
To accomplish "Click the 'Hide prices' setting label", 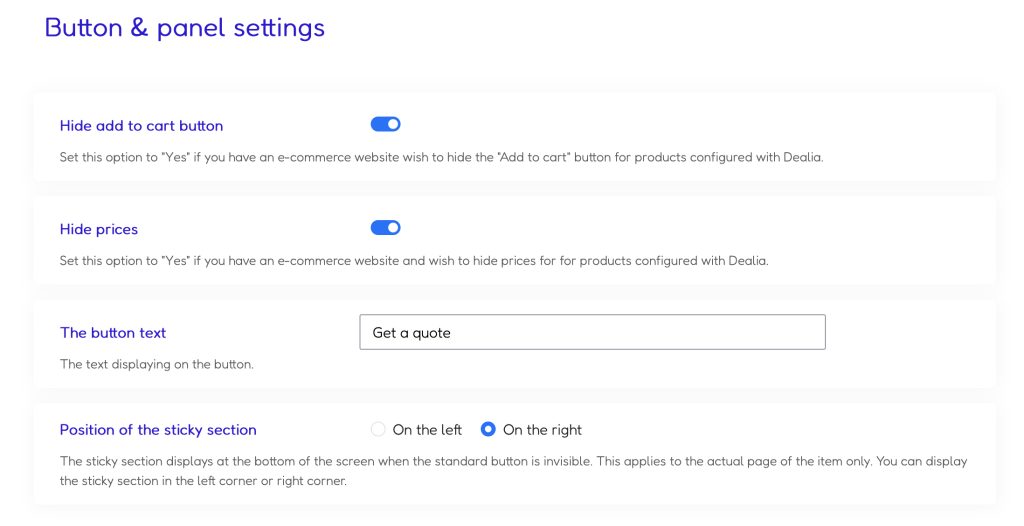I will 99,229.
